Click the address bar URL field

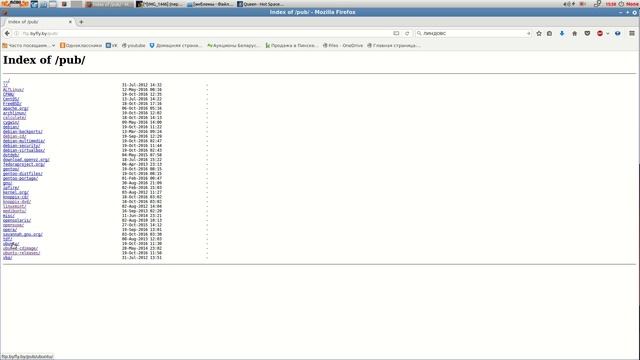coord(204,33)
